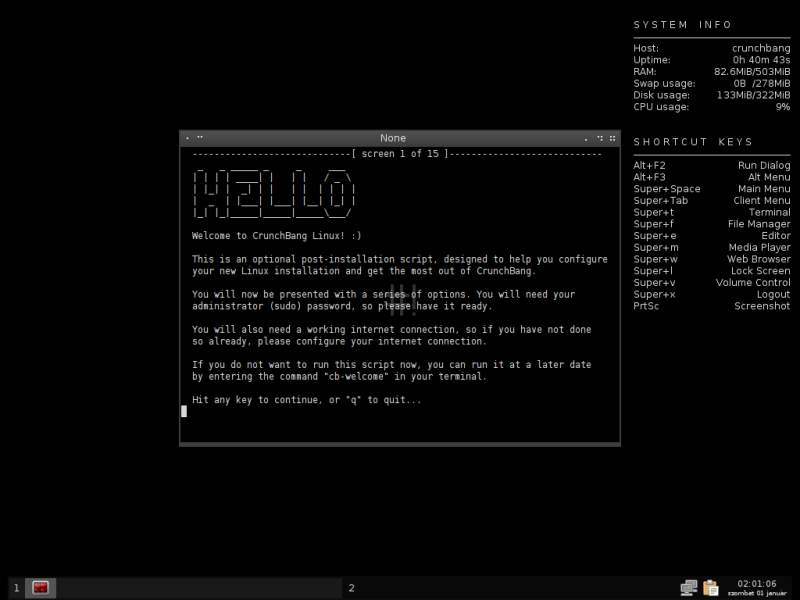This screenshot has height=600, width=800.
Task: Click the CPU usage value '9%'
Action: click(783, 107)
